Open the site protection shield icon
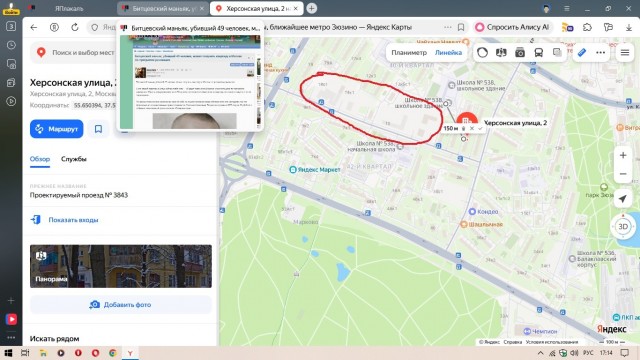Image resolution: width=640 pixels, height=360 pixels. tap(95, 27)
